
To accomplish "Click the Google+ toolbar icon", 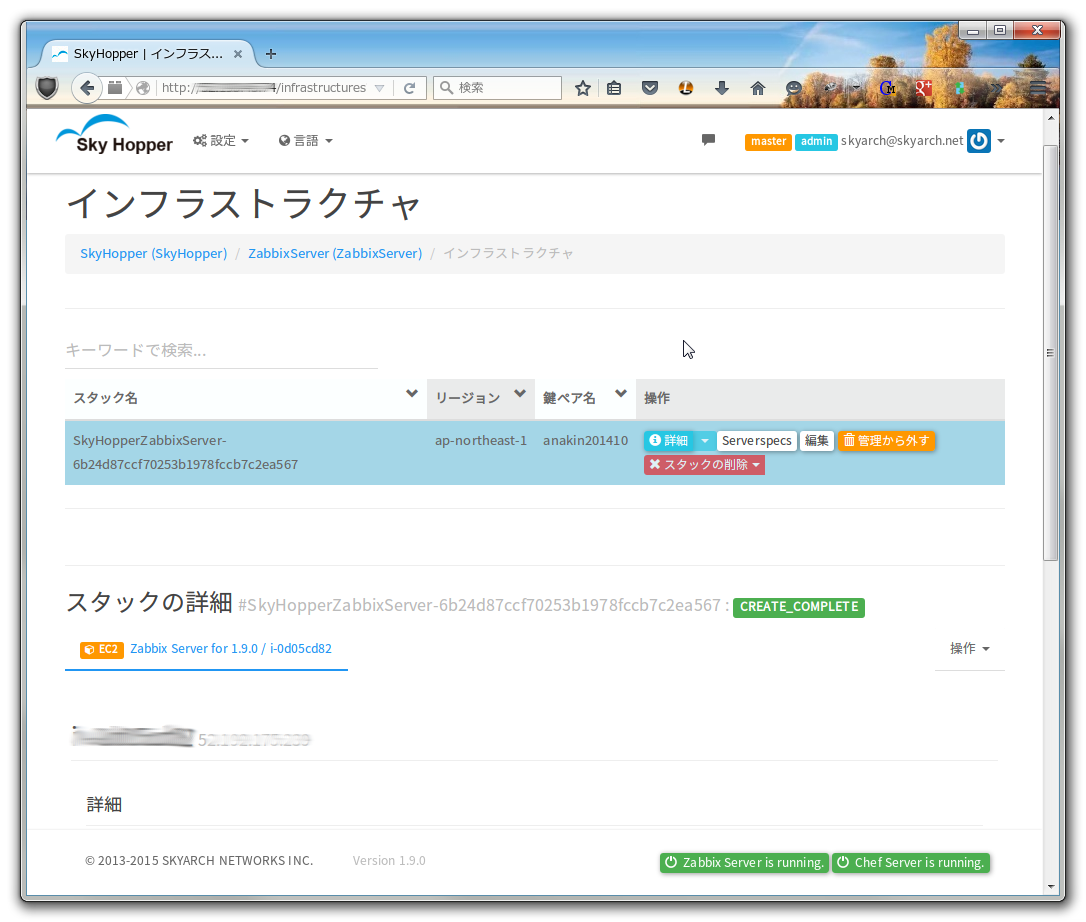I will pyautogui.click(x=923, y=88).
